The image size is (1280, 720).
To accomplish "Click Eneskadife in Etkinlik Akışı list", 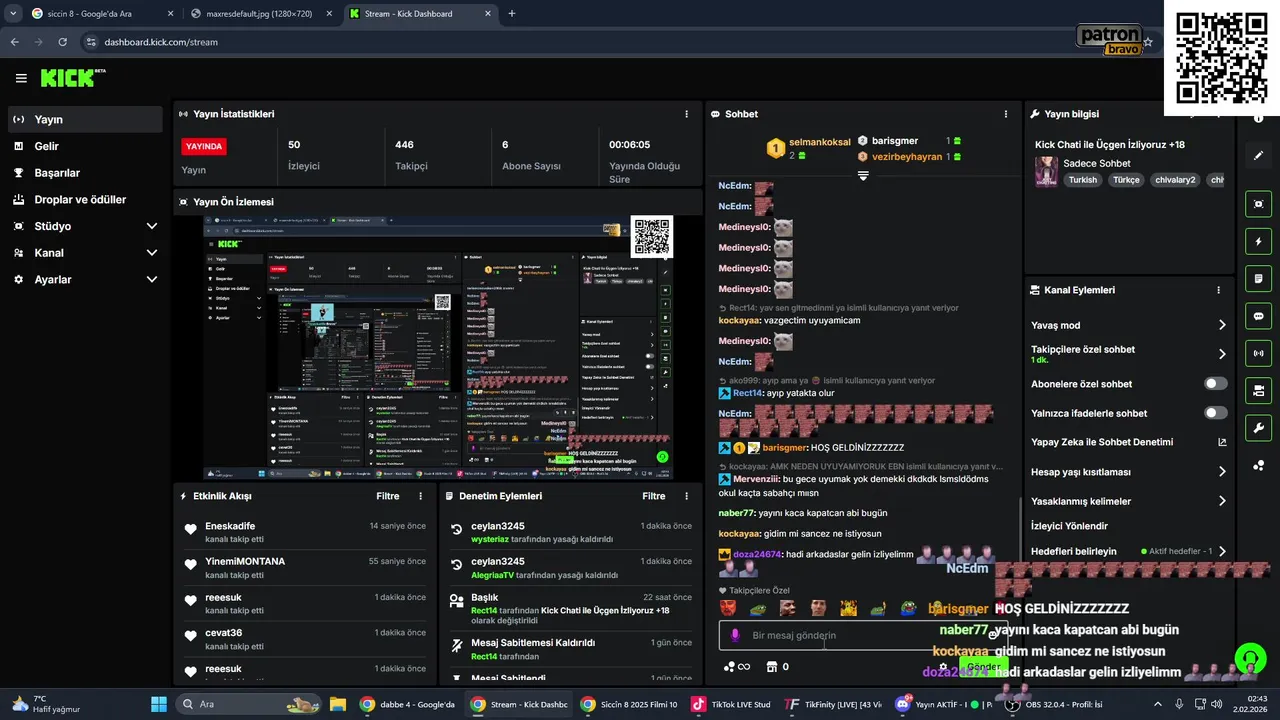I will click(230, 526).
